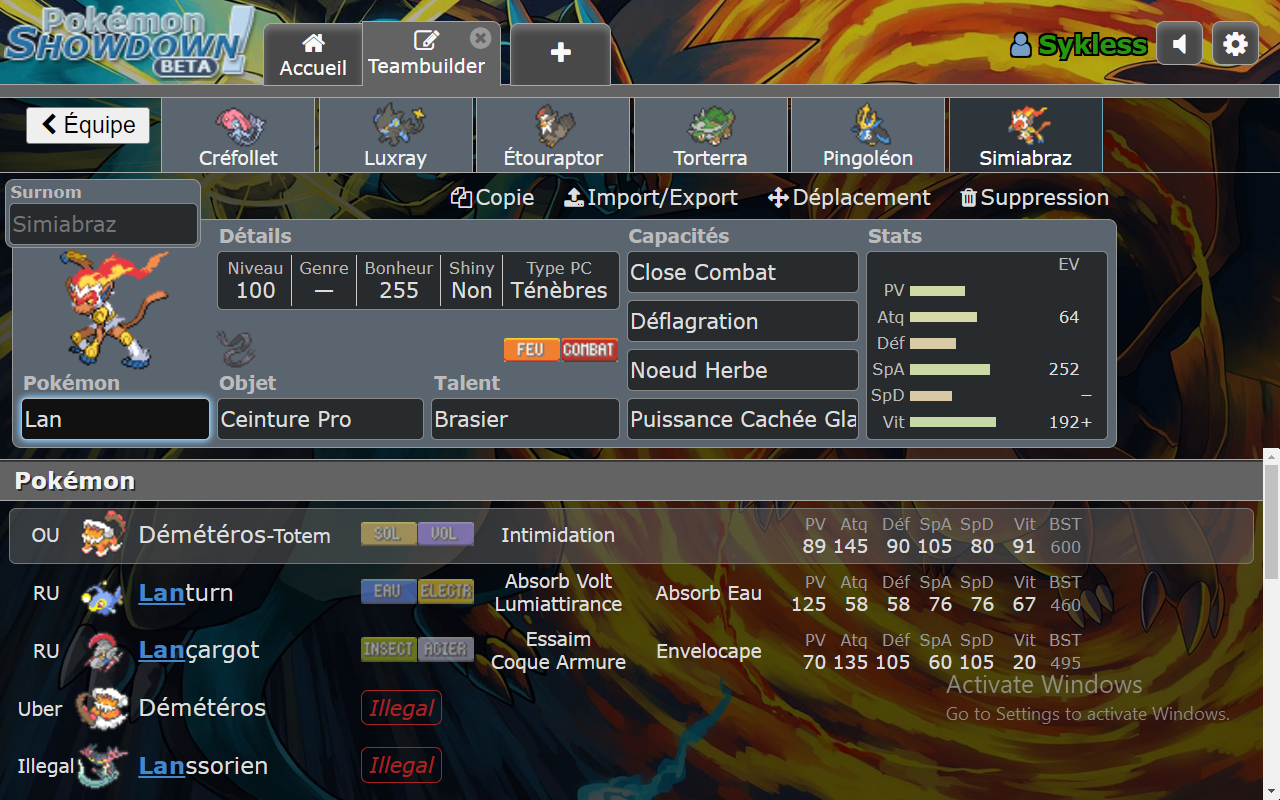Click the Bonheur 255 detail
This screenshot has height=800, width=1280.
[x=399, y=280]
